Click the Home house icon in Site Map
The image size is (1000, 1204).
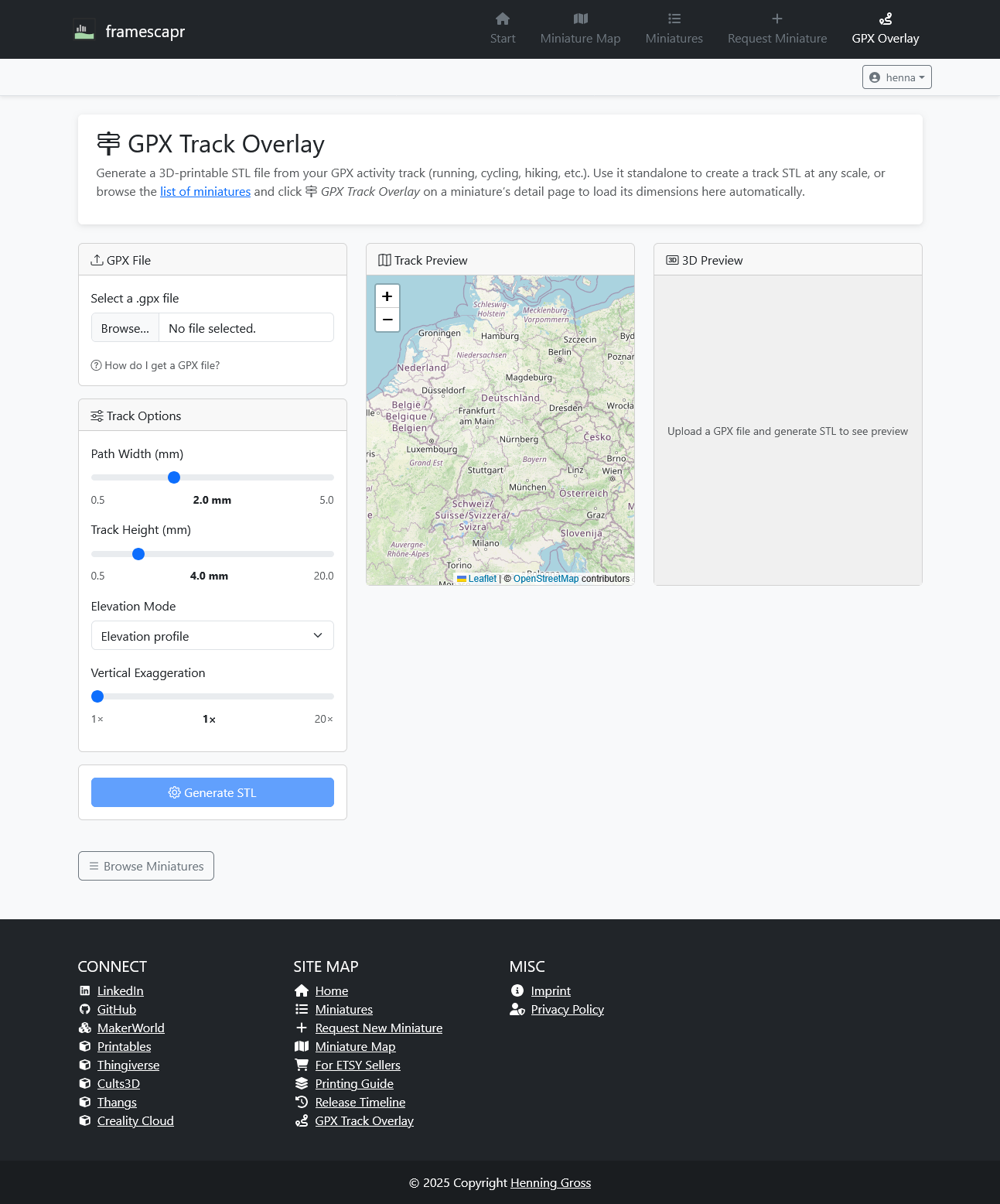302,990
